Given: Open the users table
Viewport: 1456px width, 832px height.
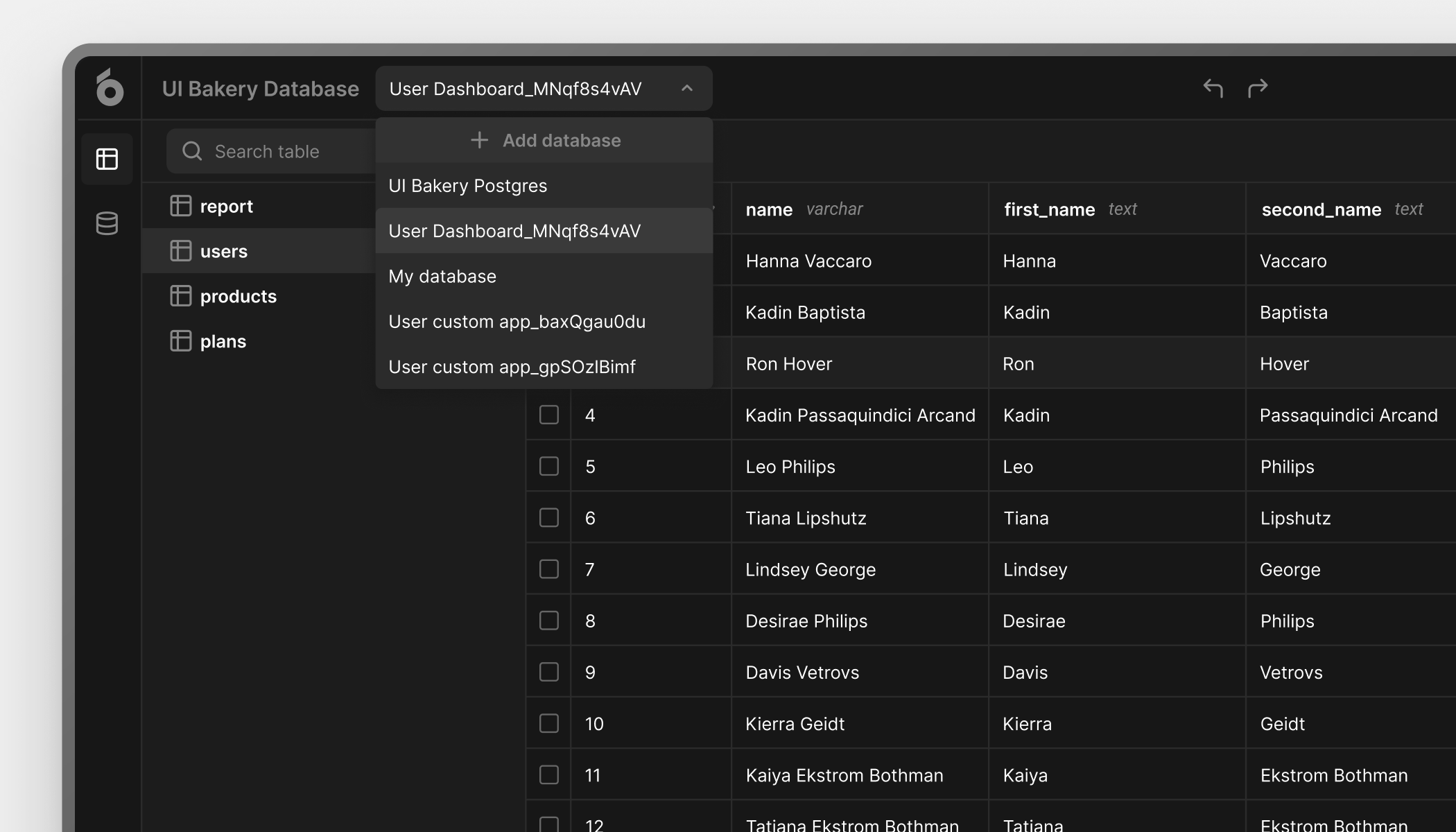Looking at the screenshot, I should pos(223,251).
